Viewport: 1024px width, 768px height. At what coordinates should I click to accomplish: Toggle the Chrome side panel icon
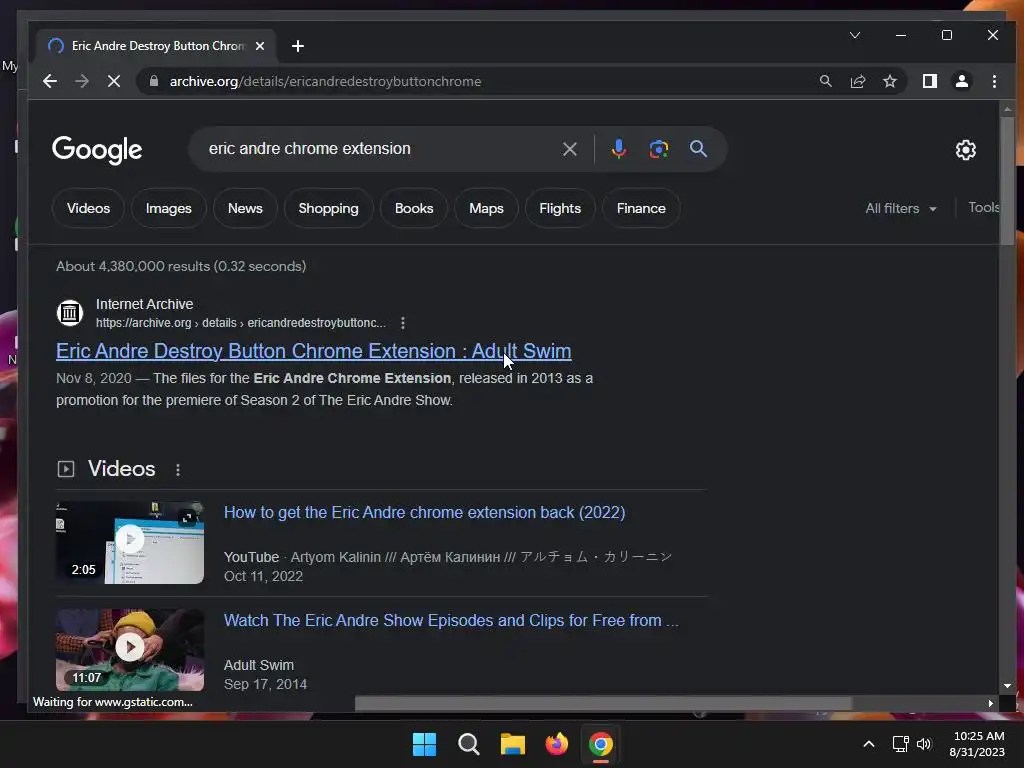pyautogui.click(x=929, y=81)
